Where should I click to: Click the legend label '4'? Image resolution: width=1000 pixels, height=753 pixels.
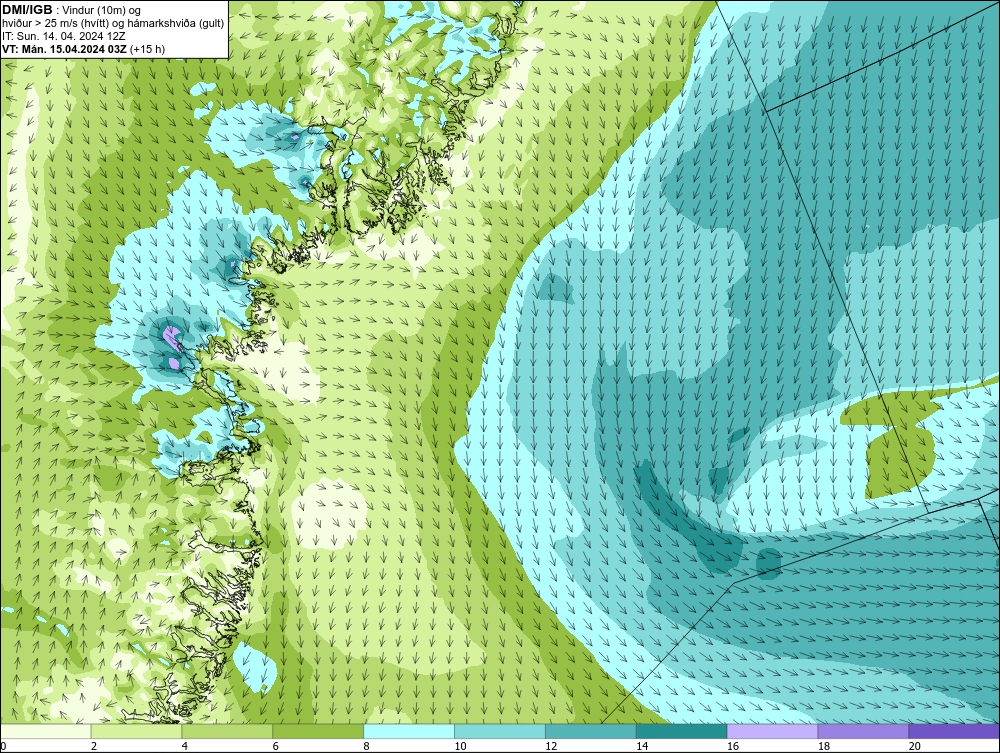(185, 746)
